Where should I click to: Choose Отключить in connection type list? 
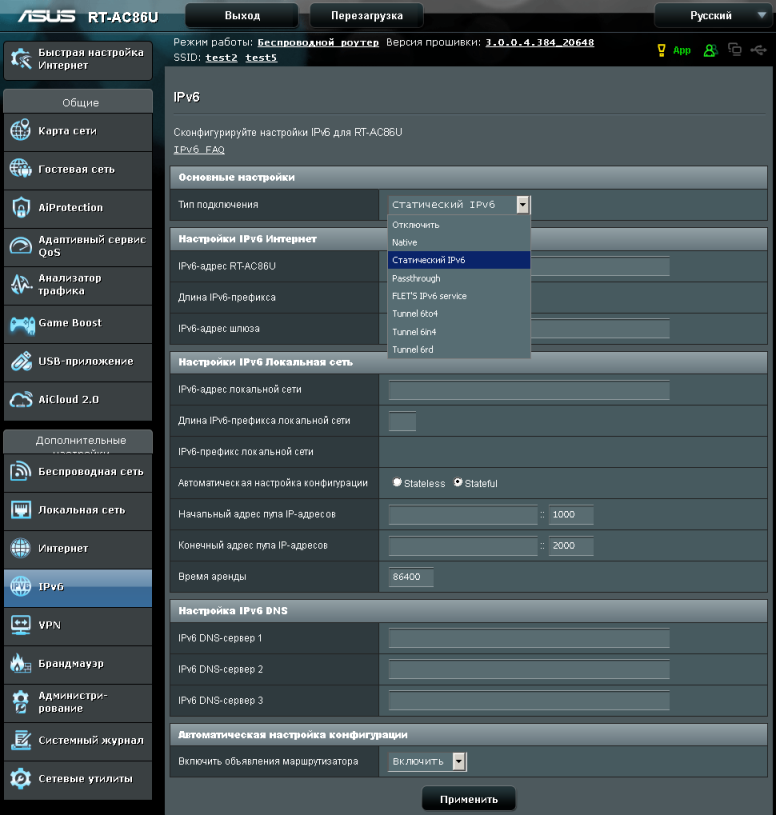click(459, 225)
